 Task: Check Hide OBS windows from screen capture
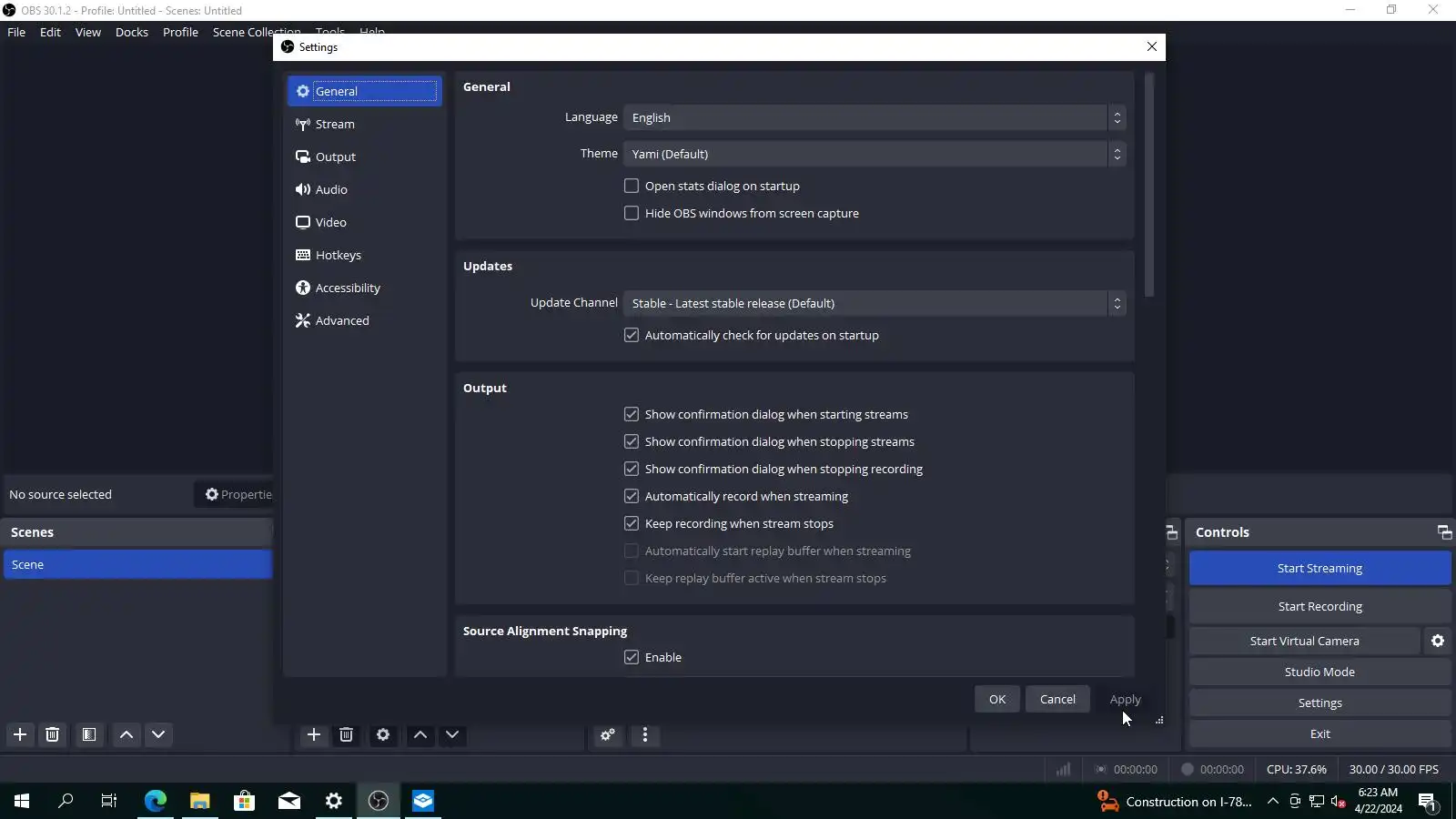point(632,213)
